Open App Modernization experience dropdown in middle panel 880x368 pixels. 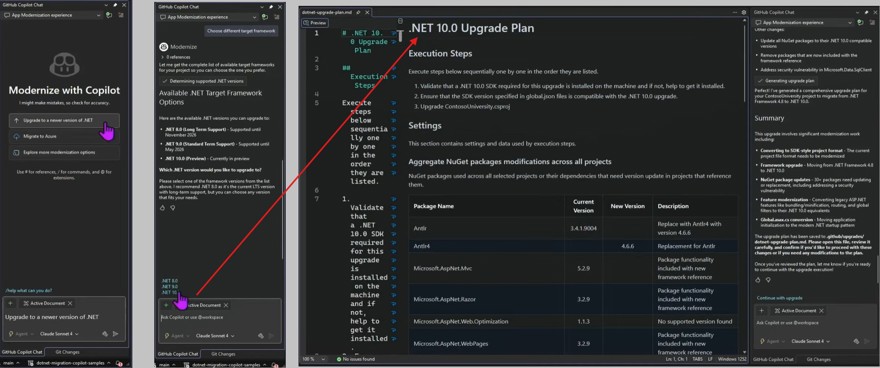pos(209,17)
